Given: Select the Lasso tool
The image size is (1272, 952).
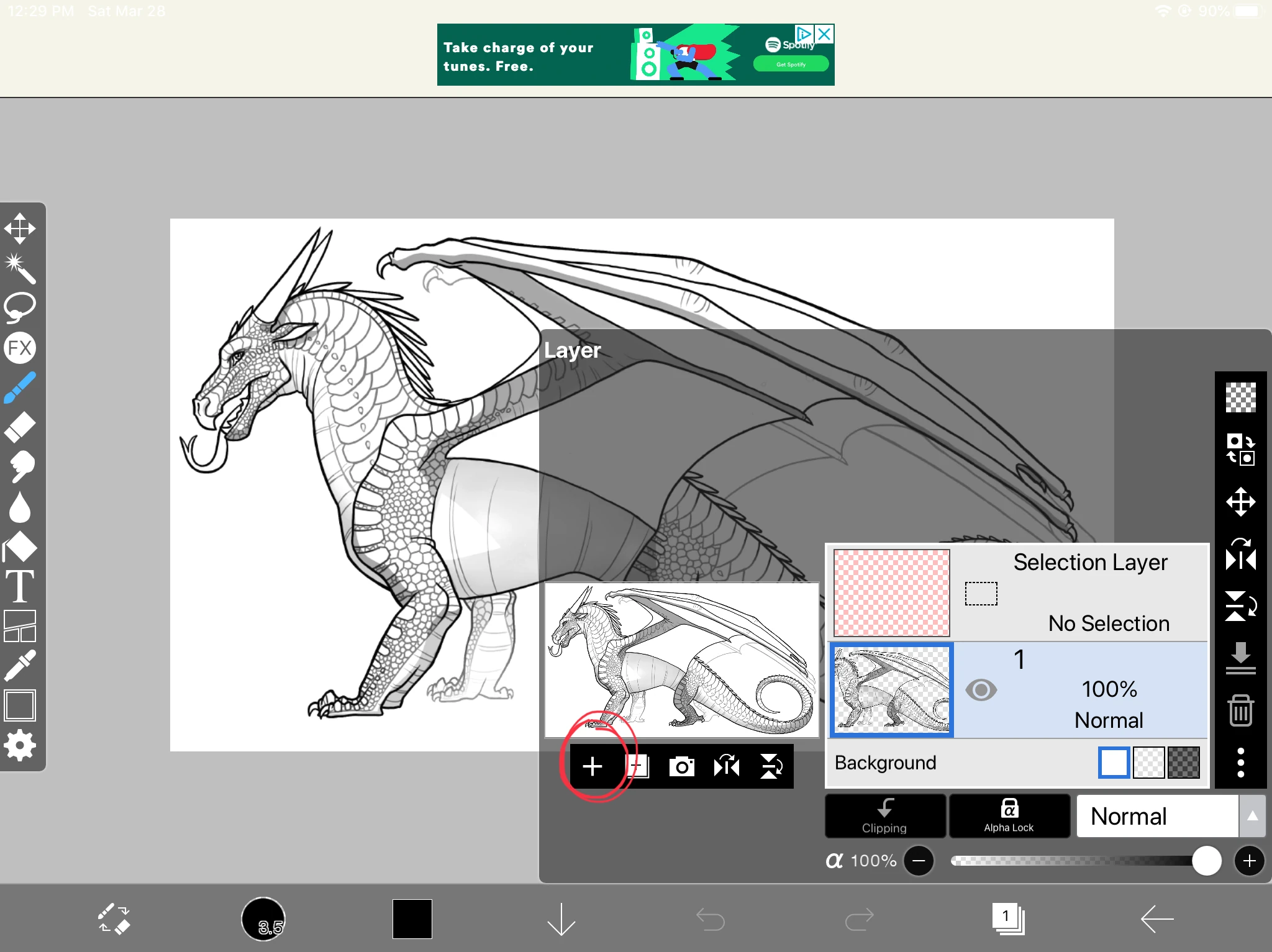Looking at the screenshot, I should pyautogui.click(x=20, y=307).
